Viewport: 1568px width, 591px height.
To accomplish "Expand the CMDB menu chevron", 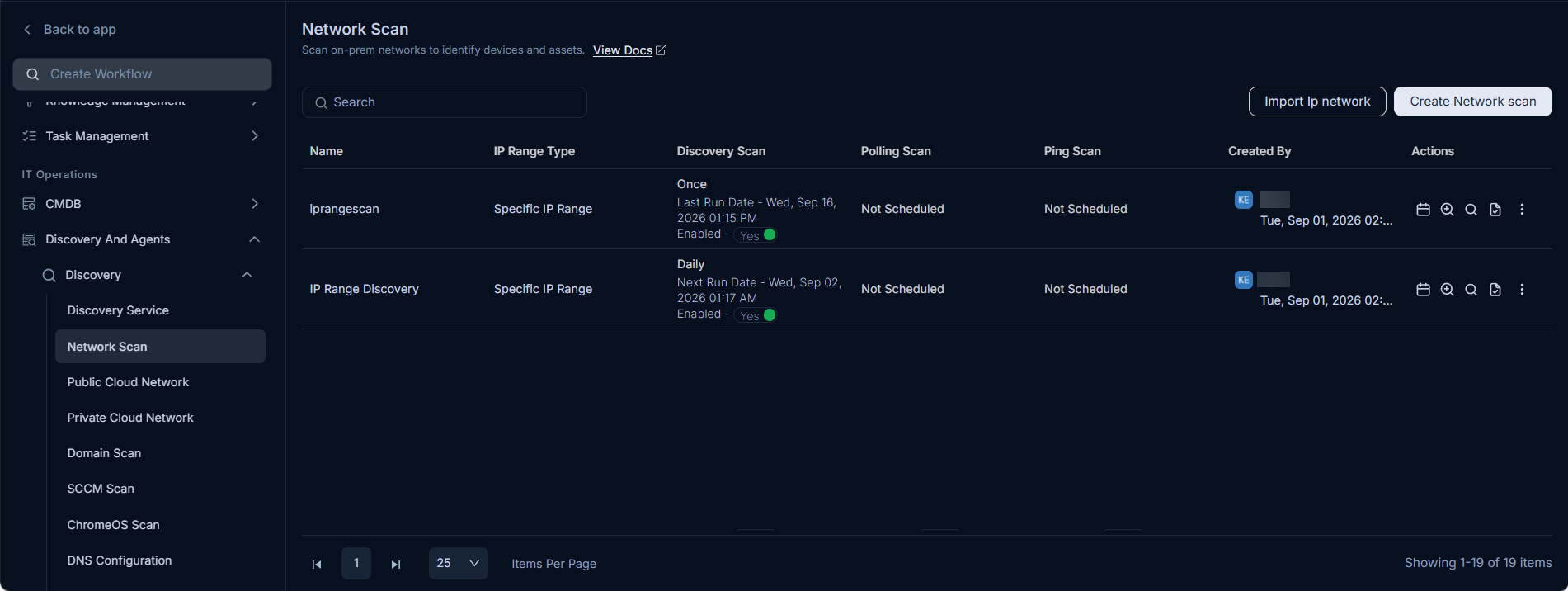I will coord(255,204).
